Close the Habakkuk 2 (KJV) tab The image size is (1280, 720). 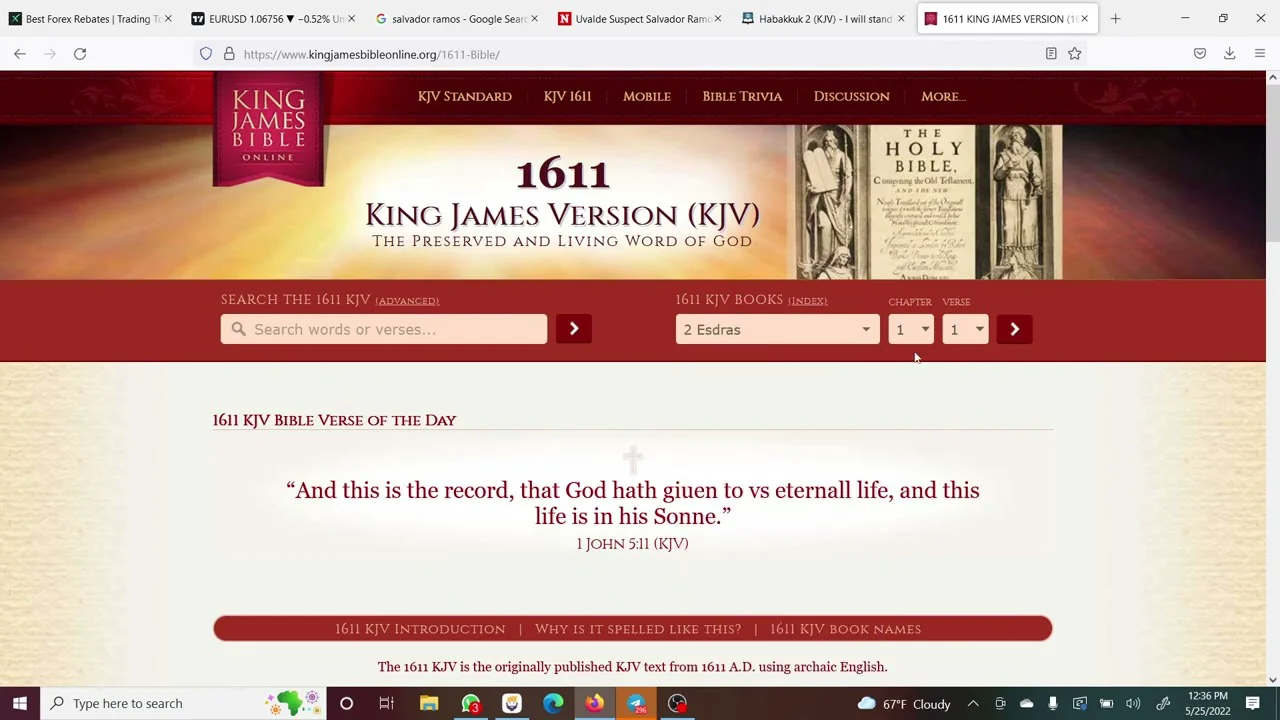[900, 18]
